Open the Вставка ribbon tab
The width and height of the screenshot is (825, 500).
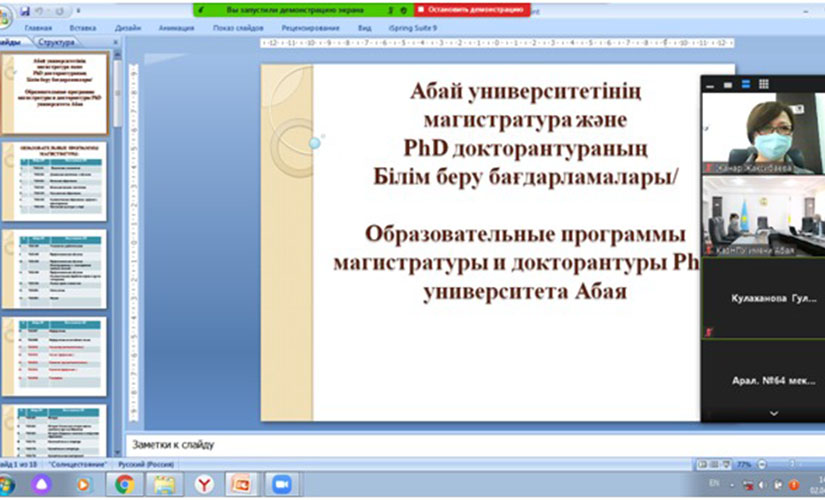click(x=83, y=28)
